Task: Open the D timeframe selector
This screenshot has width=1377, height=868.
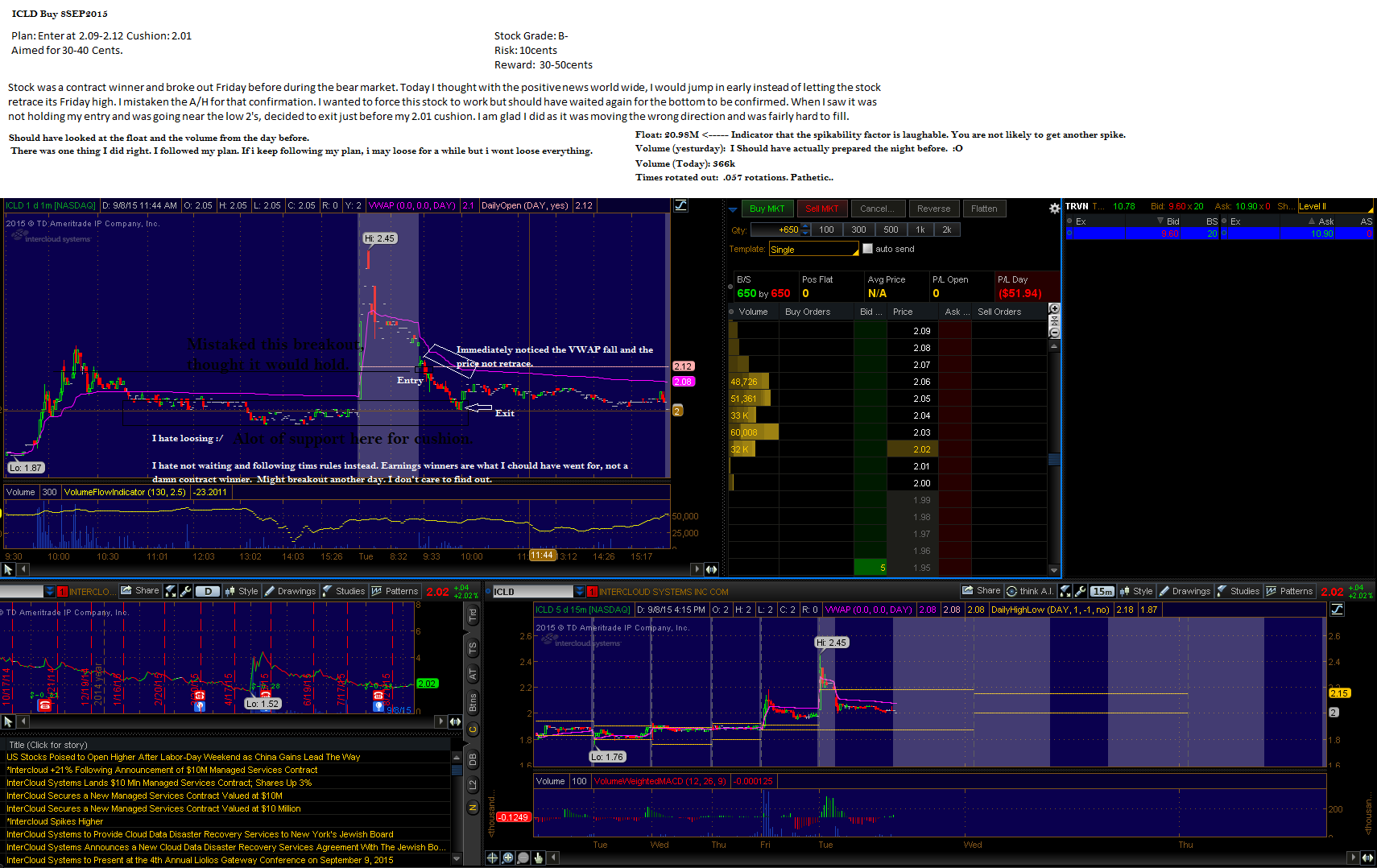Action: (x=208, y=591)
